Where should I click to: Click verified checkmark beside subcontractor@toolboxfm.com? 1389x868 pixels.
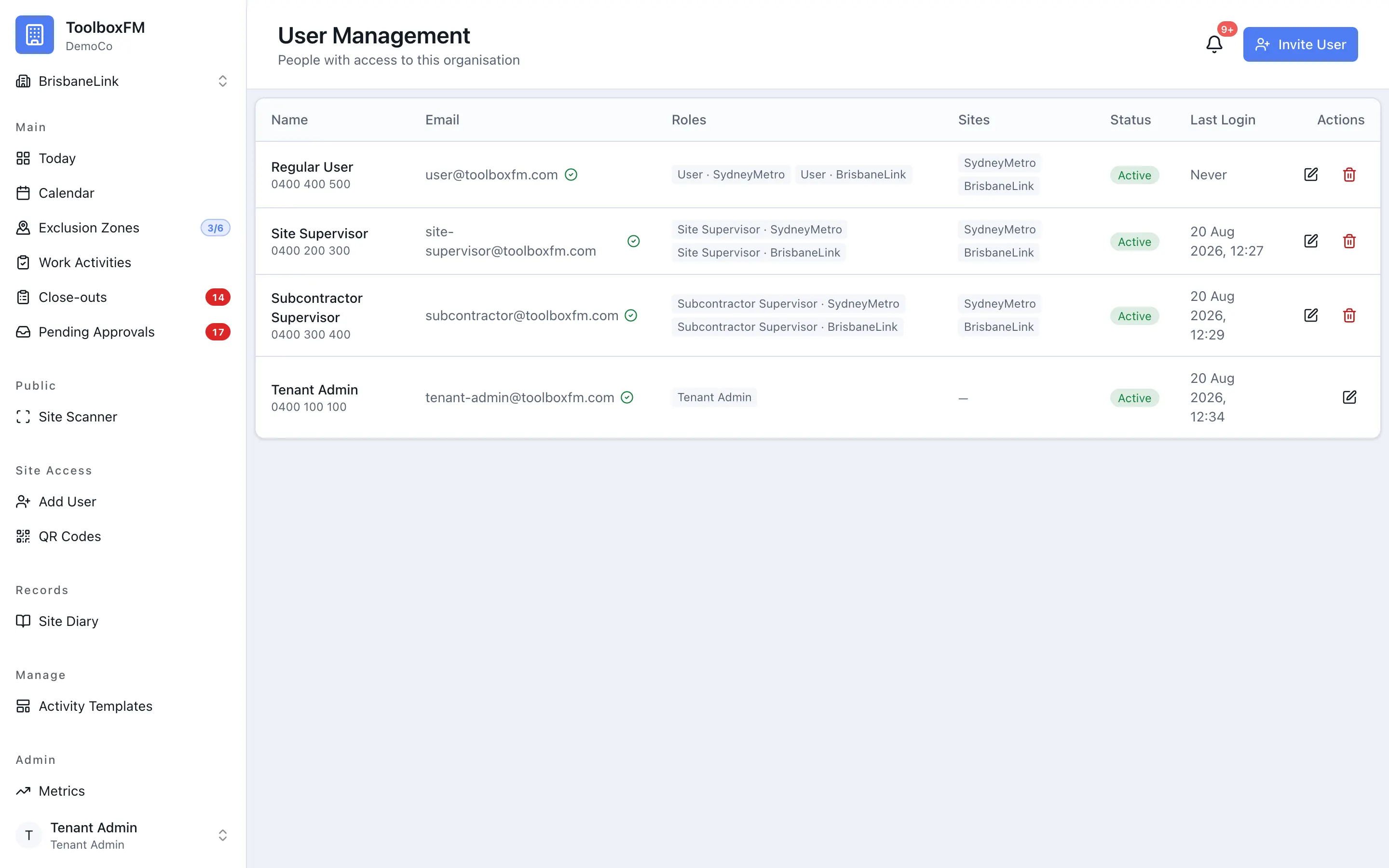click(631, 315)
